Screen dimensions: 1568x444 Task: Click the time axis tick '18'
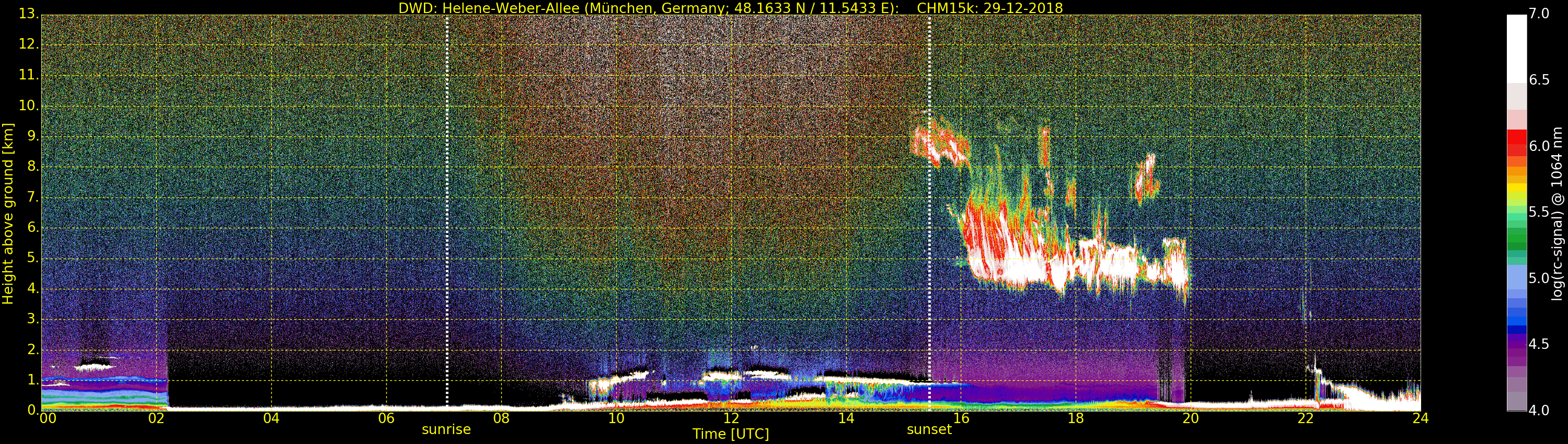[x=1076, y=418]
